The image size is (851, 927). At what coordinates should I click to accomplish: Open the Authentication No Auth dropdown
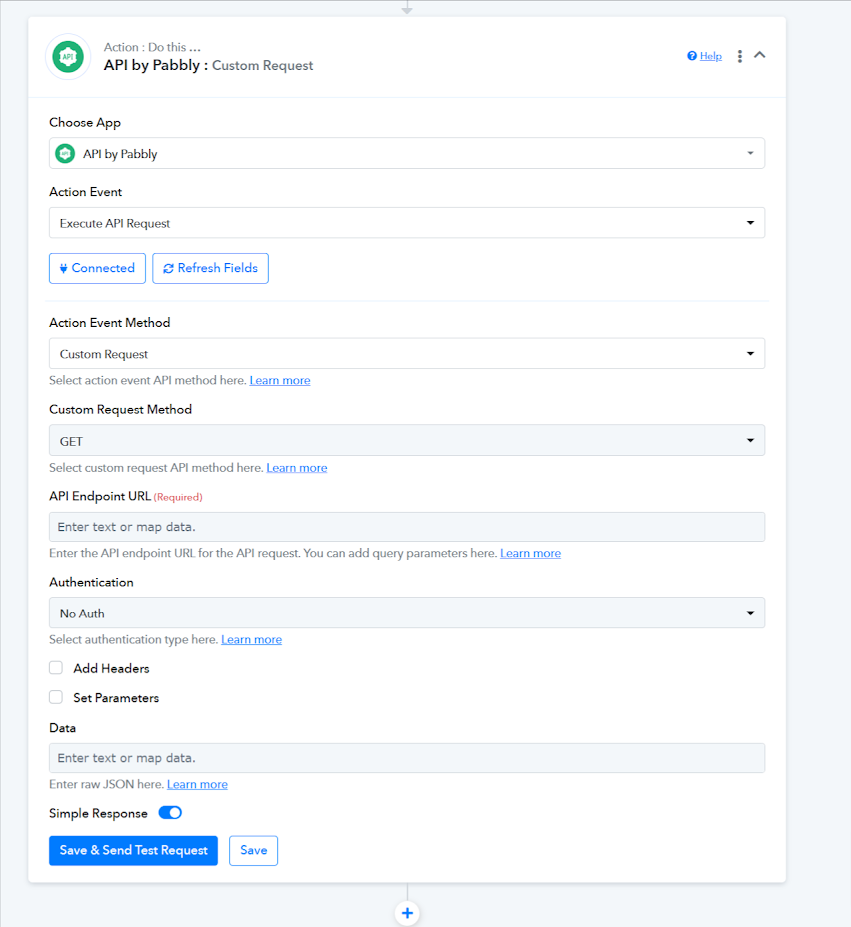click(407, 613)
